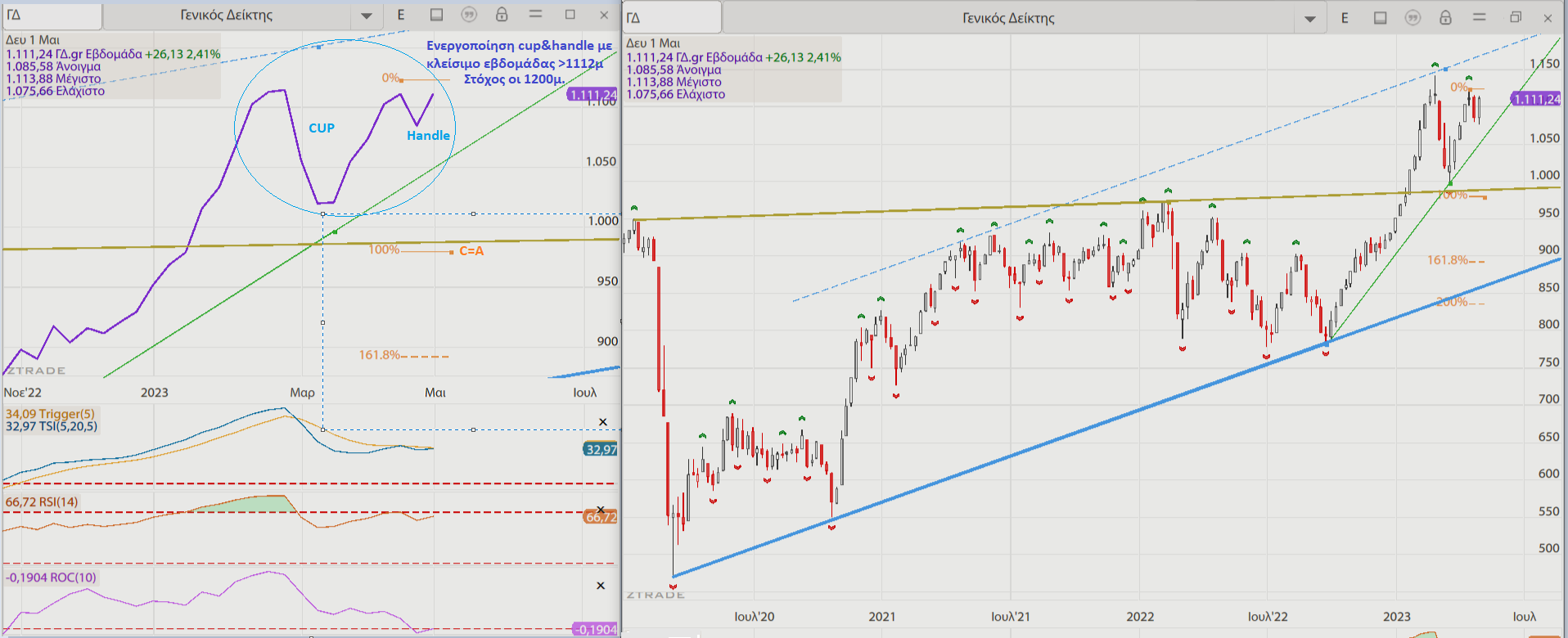Expand the Γενικός Δείκτης dropdown in left chart
The height and width of the screenshot is (638, 1568).
(x=366, y=16)
